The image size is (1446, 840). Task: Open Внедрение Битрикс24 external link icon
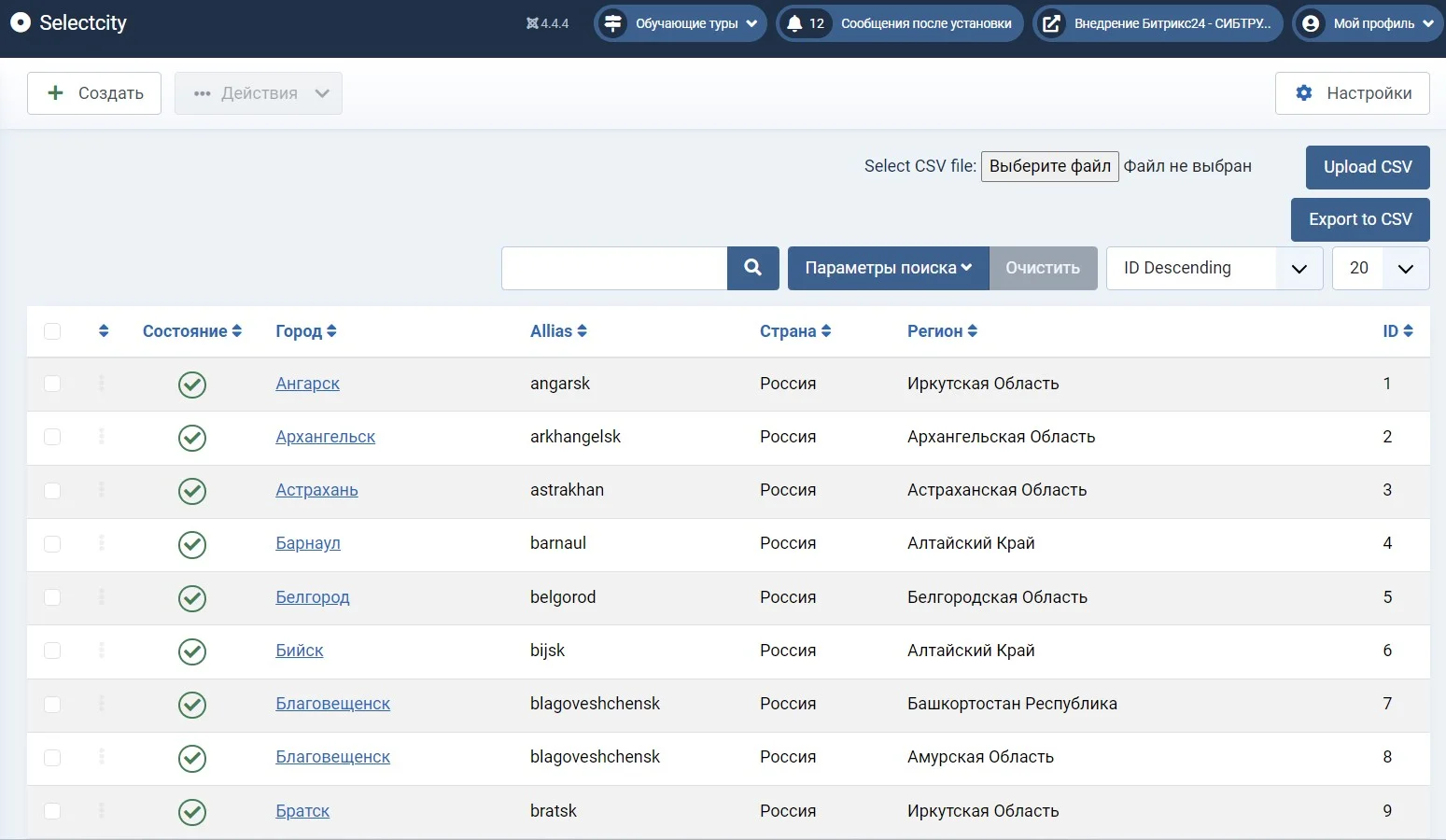[1051, 23]
